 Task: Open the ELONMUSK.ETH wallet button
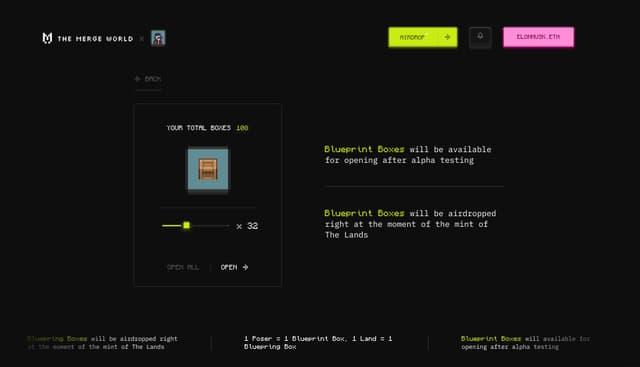(x=538, y=37)
